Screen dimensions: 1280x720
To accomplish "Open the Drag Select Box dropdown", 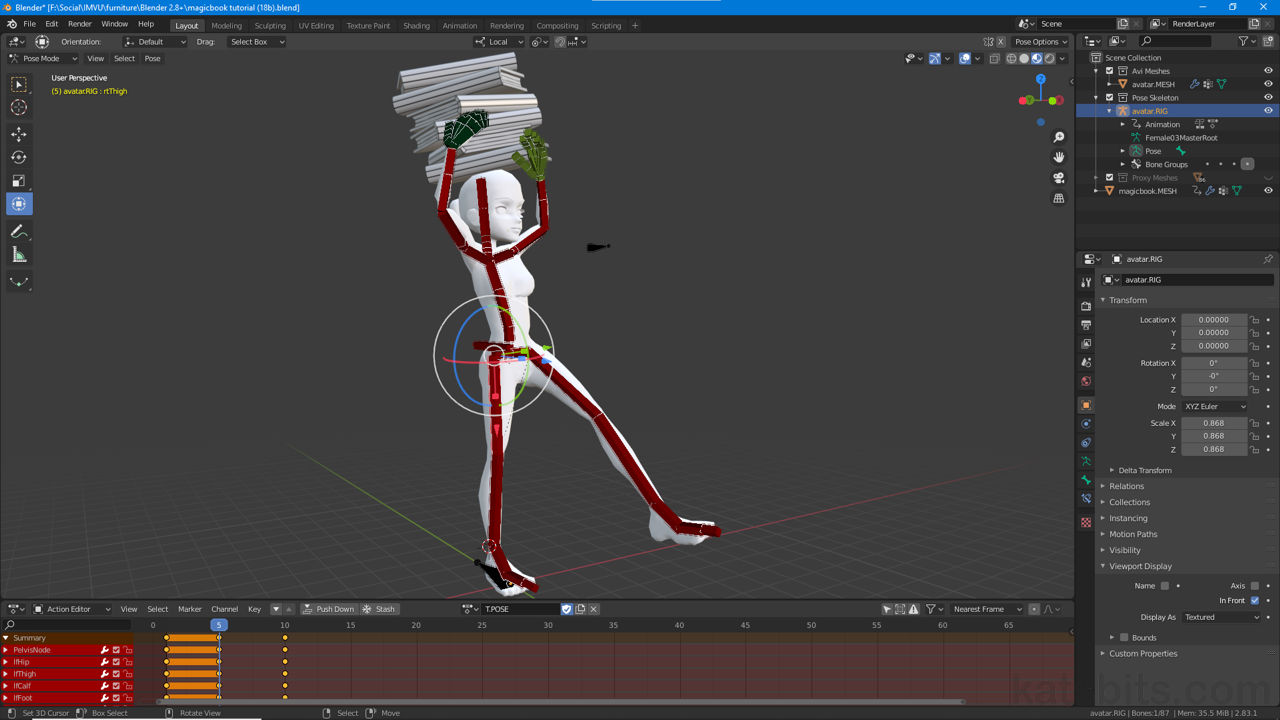I will point(256,42).
